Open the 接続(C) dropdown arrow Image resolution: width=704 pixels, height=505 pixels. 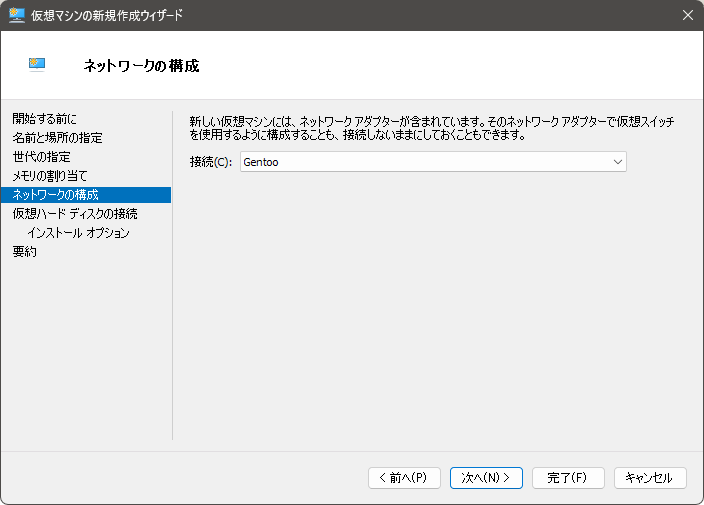618,162
